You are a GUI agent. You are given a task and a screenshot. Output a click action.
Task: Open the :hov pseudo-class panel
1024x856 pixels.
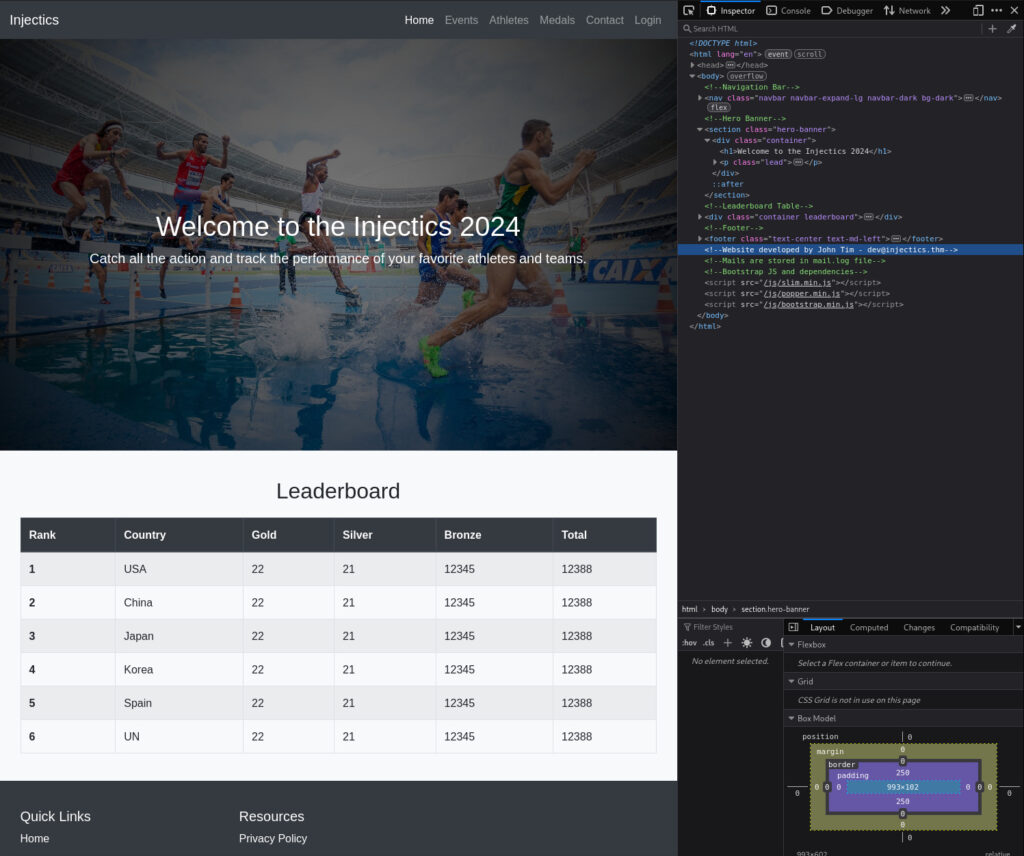point(688,642)
